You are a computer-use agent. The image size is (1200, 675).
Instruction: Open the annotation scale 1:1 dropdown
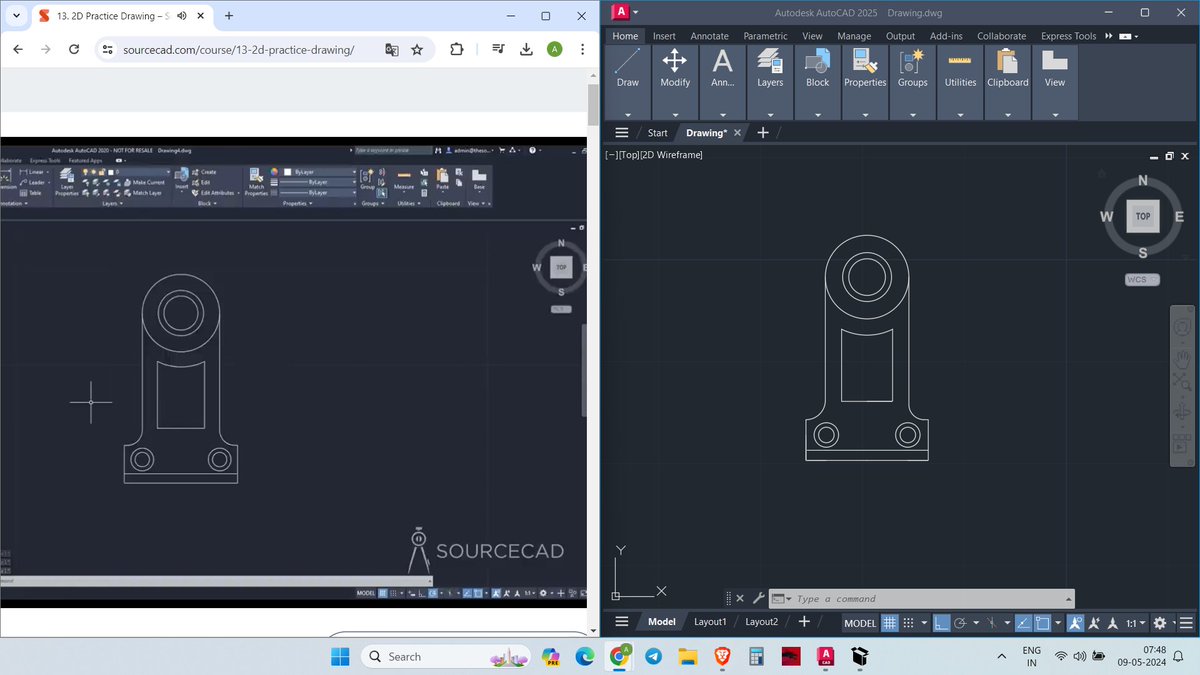(1135, 623)
